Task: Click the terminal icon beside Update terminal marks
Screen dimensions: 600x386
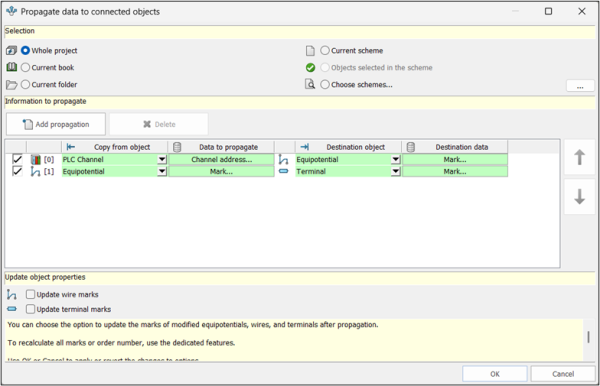Action: tap(12, 309)
